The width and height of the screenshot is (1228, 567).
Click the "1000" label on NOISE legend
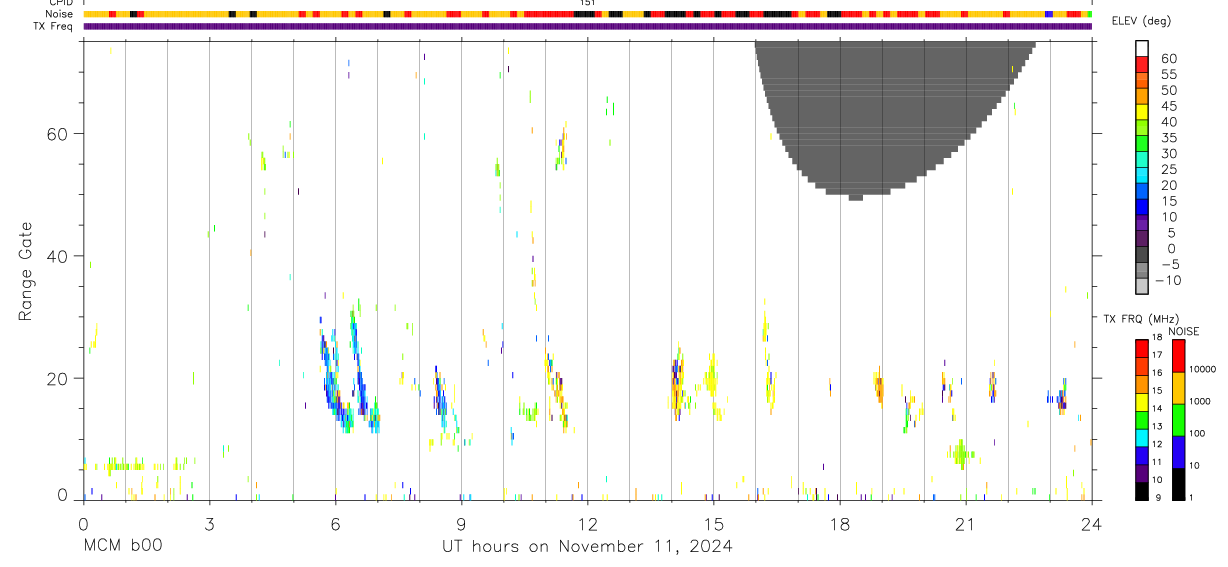(x=1201, y=401)
